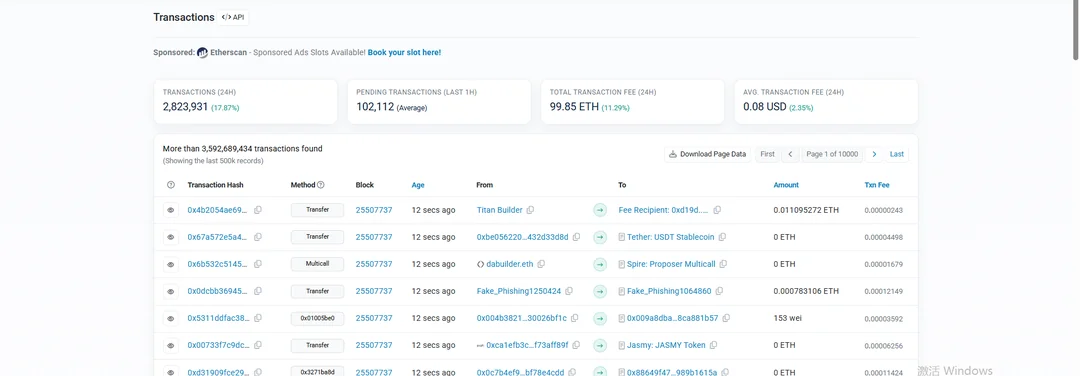The width and height of the screenshot is (1080, 376).
Task: Open Jasmy: JASMY Token contract
Action: click(x=667, y=346)
